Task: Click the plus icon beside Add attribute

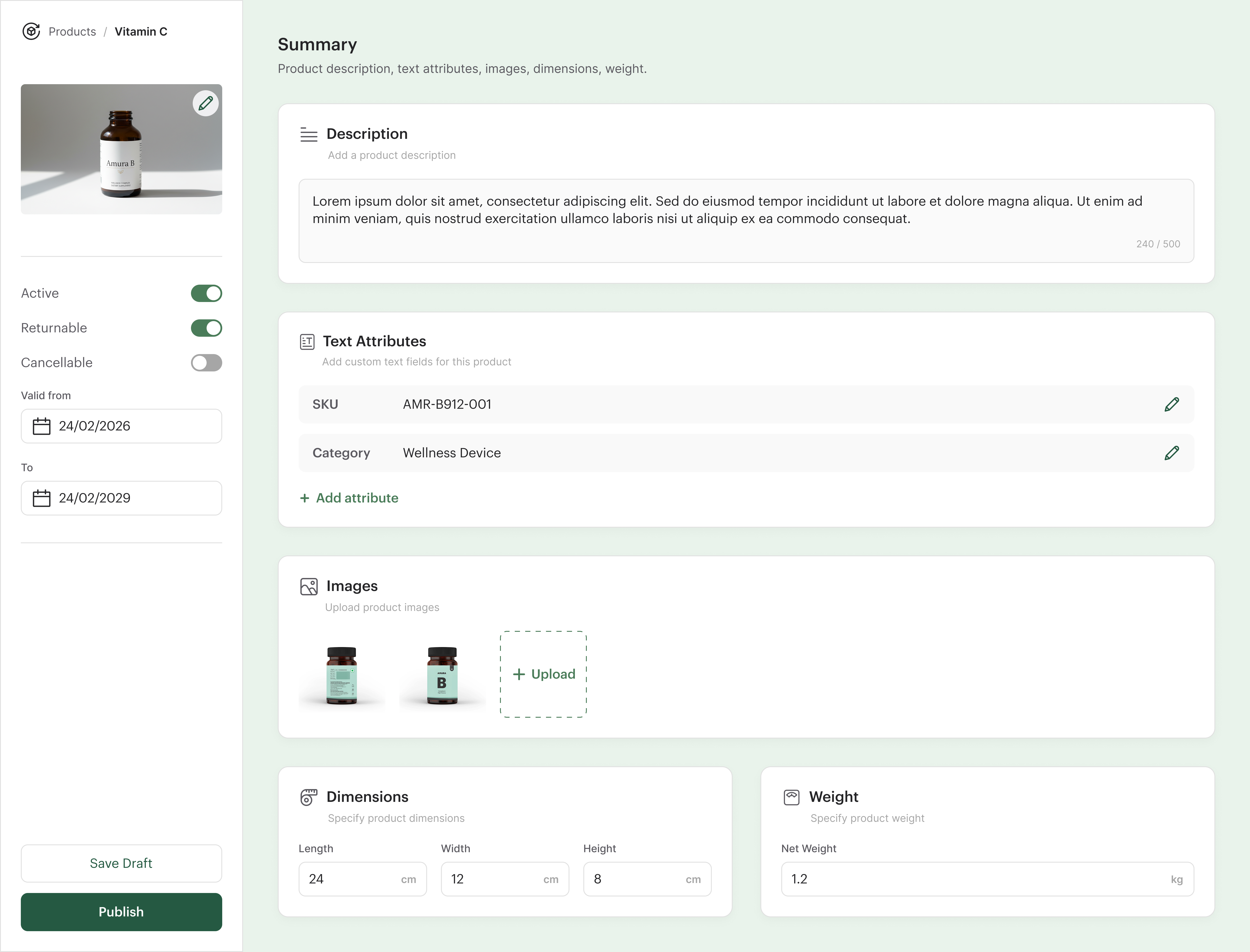Action: point(304,498)
